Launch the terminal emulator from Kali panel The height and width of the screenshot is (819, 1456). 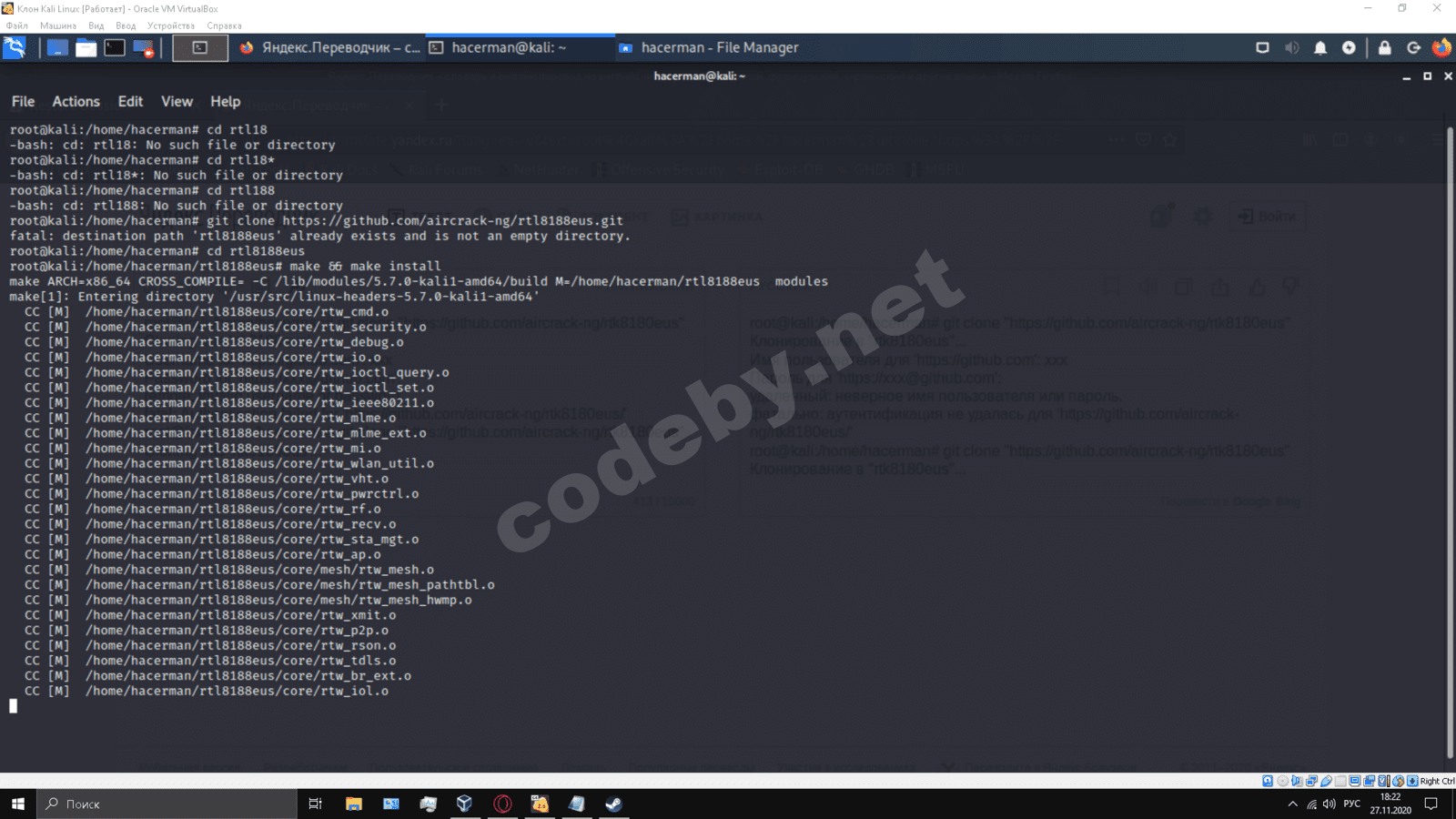[115, 47]
